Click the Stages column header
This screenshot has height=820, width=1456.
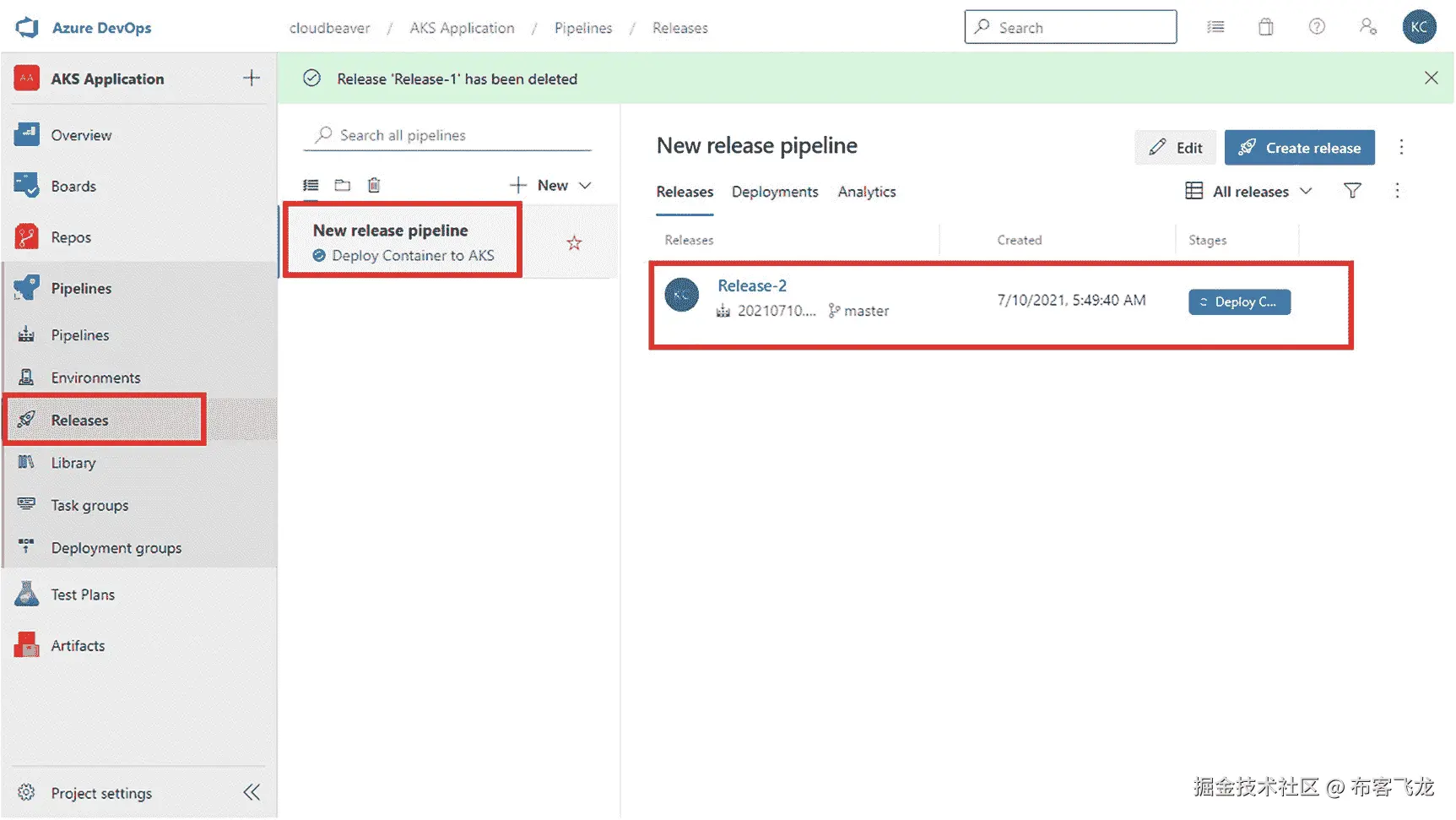1208,240
